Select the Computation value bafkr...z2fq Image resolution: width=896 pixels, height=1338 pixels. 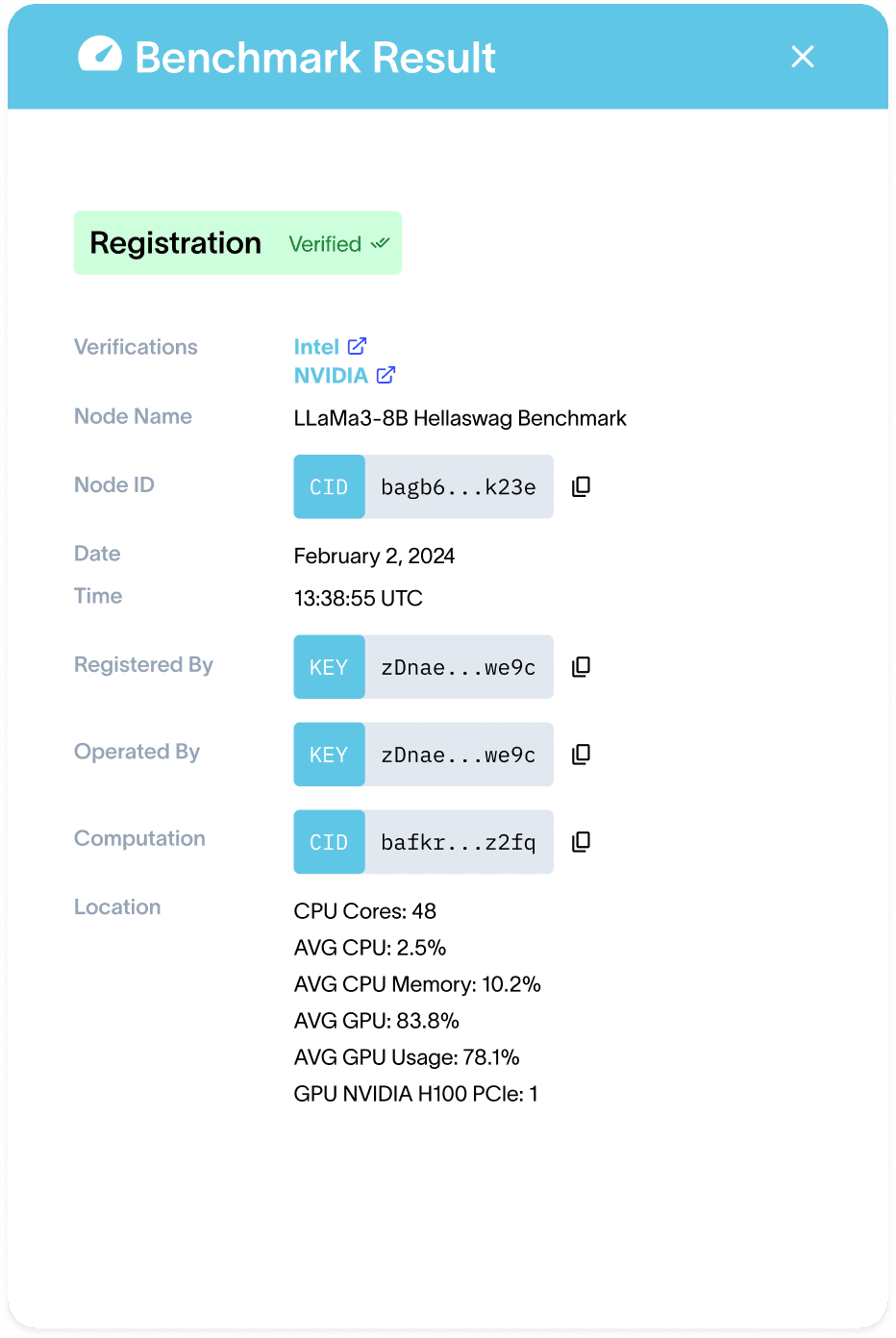pos(459,842)
